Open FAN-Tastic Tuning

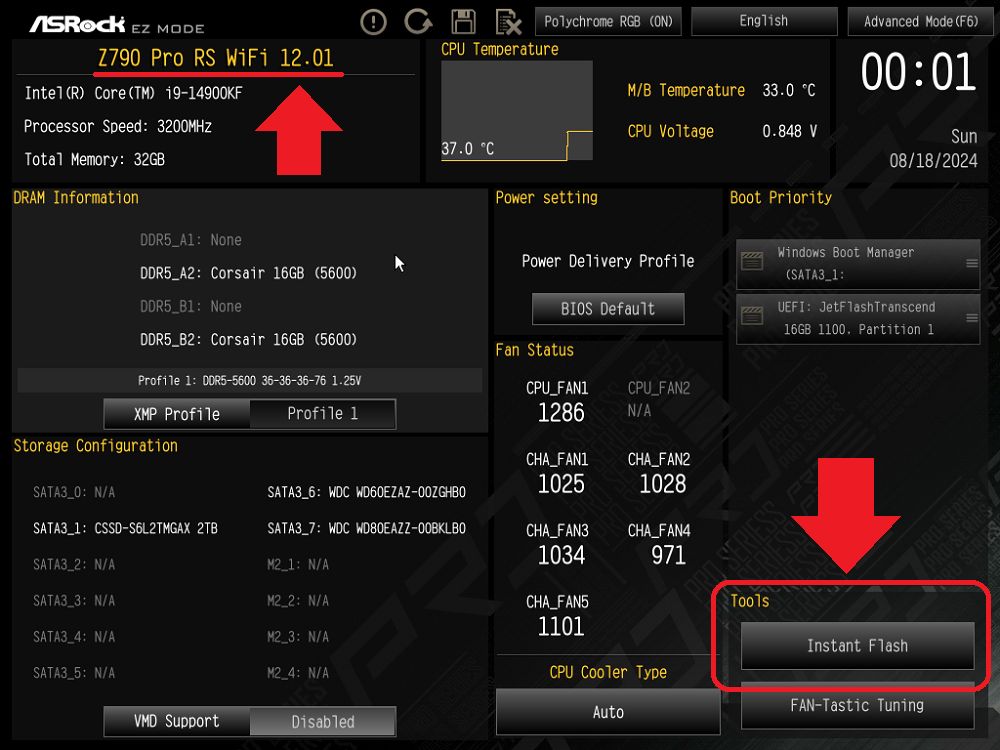857,705
